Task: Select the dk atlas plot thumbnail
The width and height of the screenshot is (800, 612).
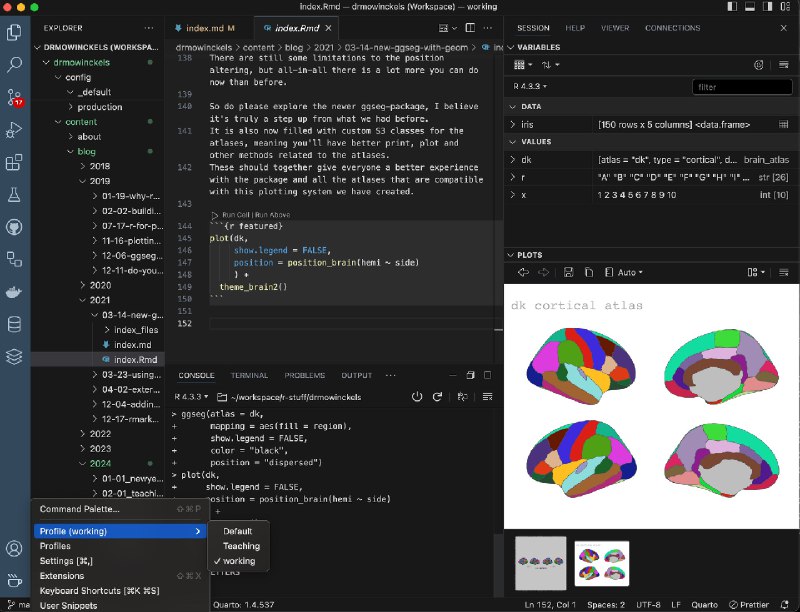Action: pyautogui.click(x=602, y=564)
